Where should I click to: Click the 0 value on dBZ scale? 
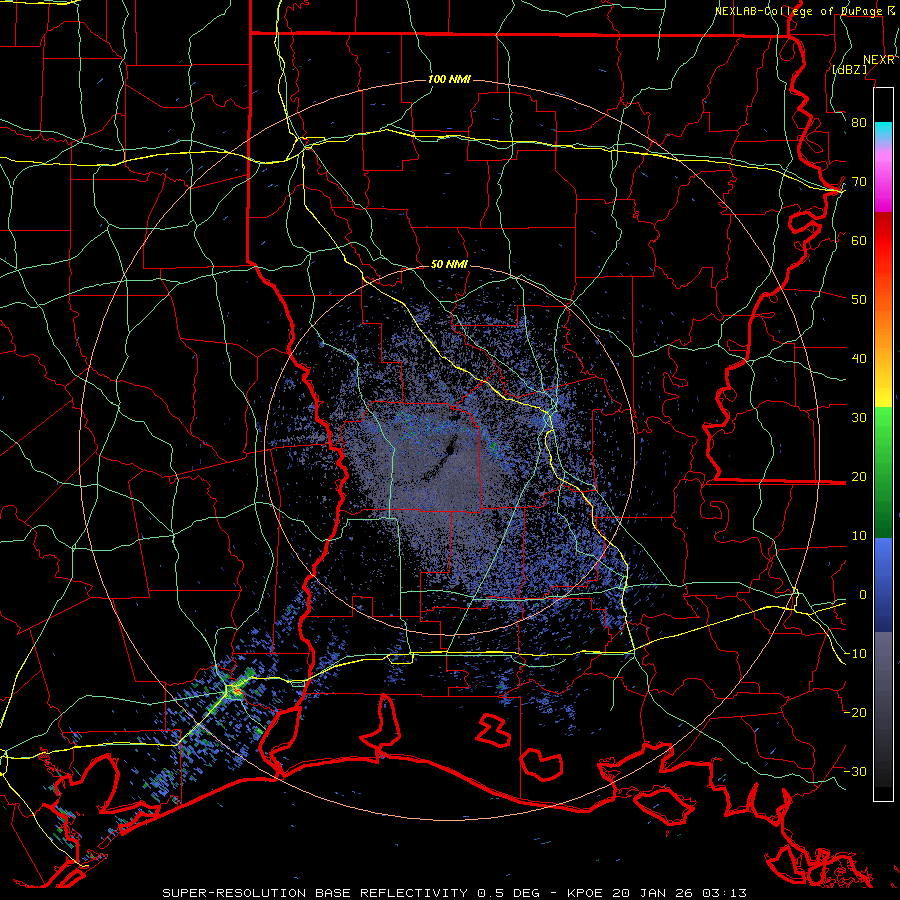[x=863, y=595]
